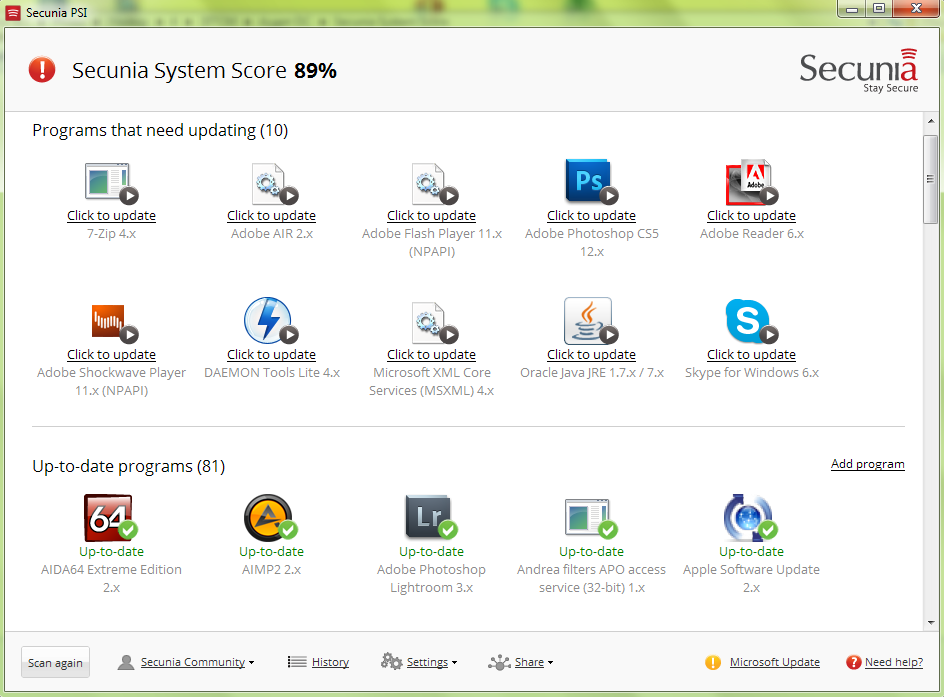Viewport: 944px width, 697px height.
Task: Open the Adobe Photoshop Lightroom icon
Action: click(431, 518)
